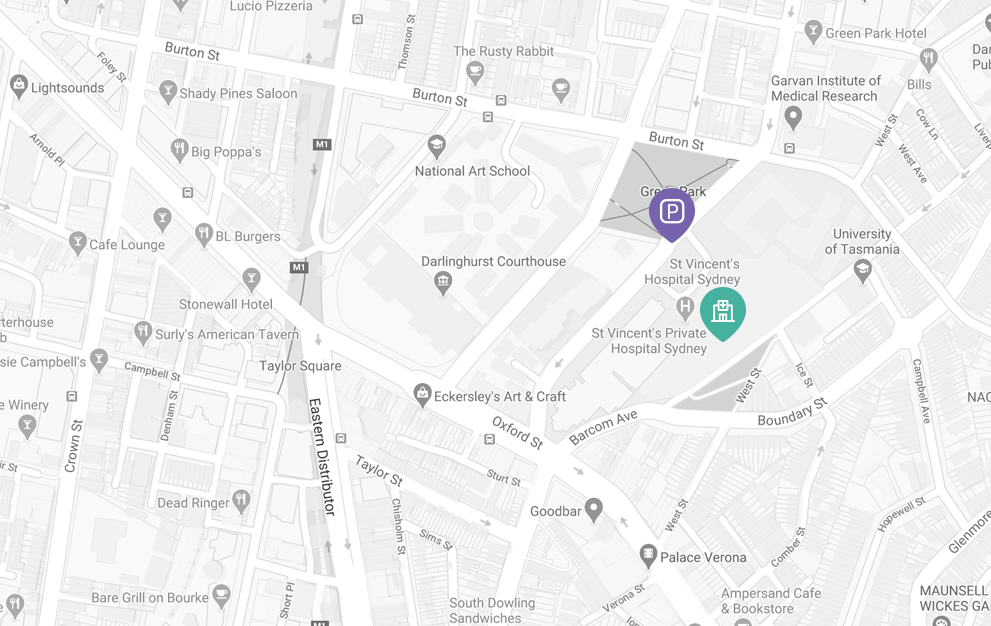The image size is (991, 626).
Task: Click the teal hospital building marker
Action: coord(723,313)
